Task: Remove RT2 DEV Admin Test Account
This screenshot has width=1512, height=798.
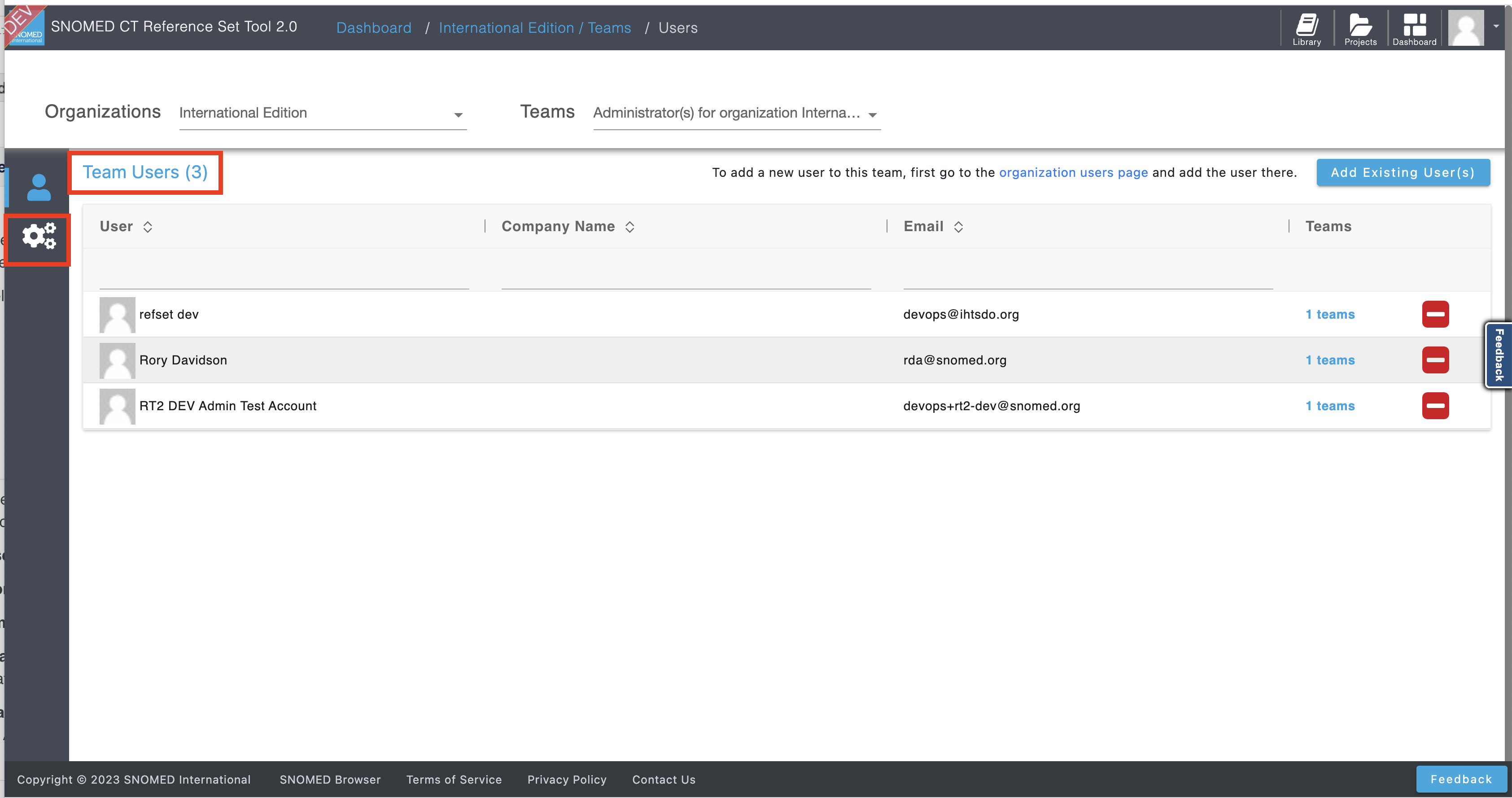Action: point(1435,406)
